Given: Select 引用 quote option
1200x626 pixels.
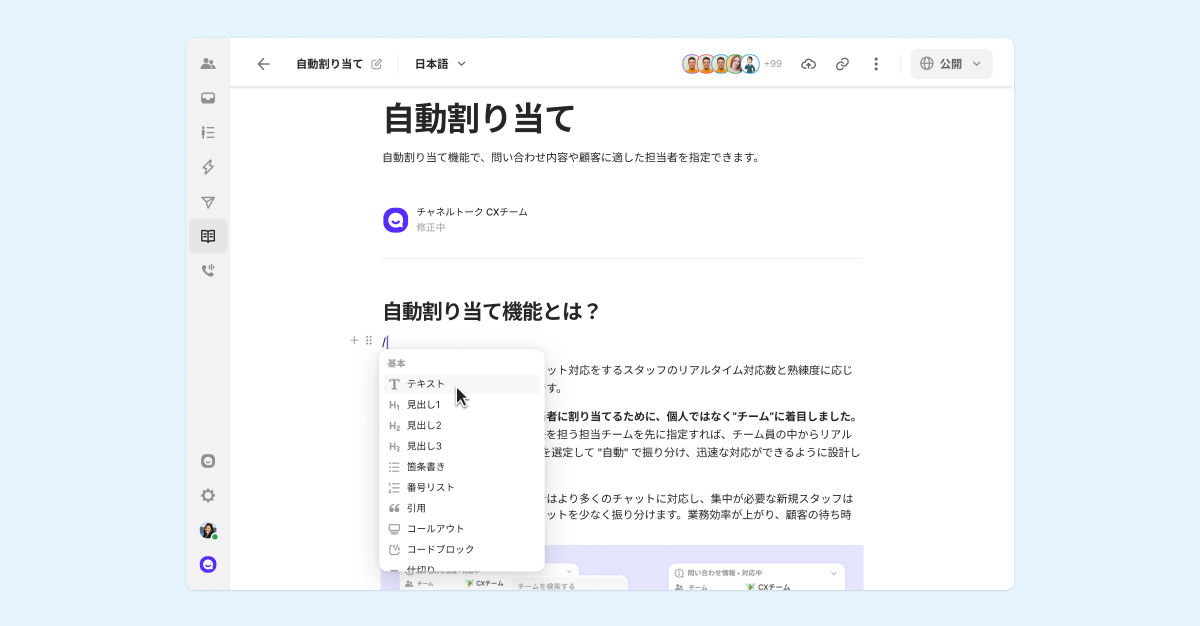Looking at the screenshot, I should tap(462, 508).
